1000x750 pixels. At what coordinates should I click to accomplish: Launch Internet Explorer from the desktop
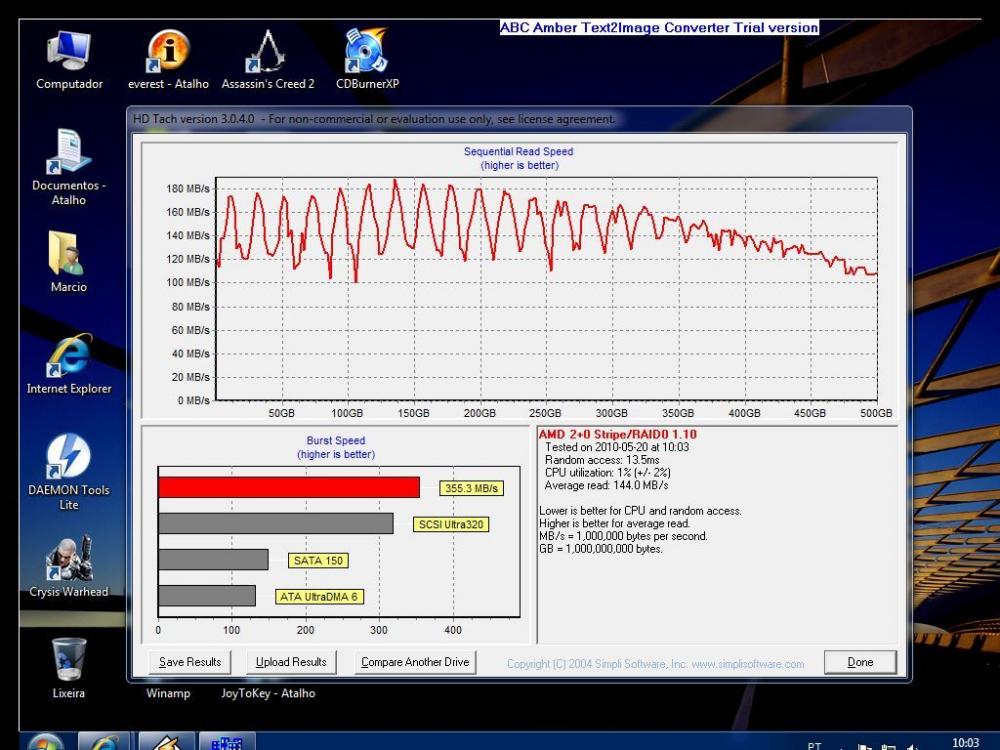69,356
